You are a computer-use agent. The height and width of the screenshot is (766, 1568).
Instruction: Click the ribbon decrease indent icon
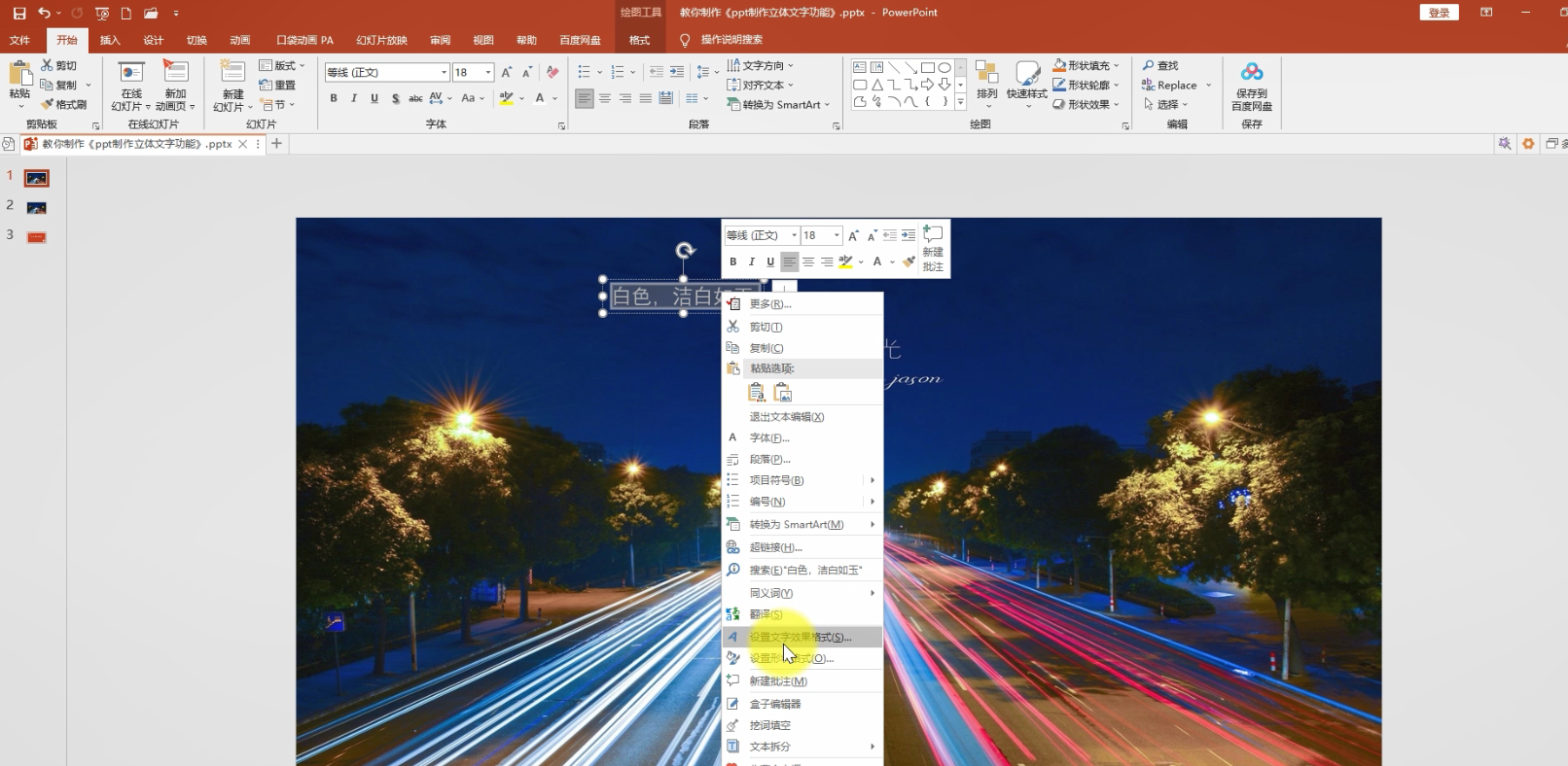tap(657, 72)
